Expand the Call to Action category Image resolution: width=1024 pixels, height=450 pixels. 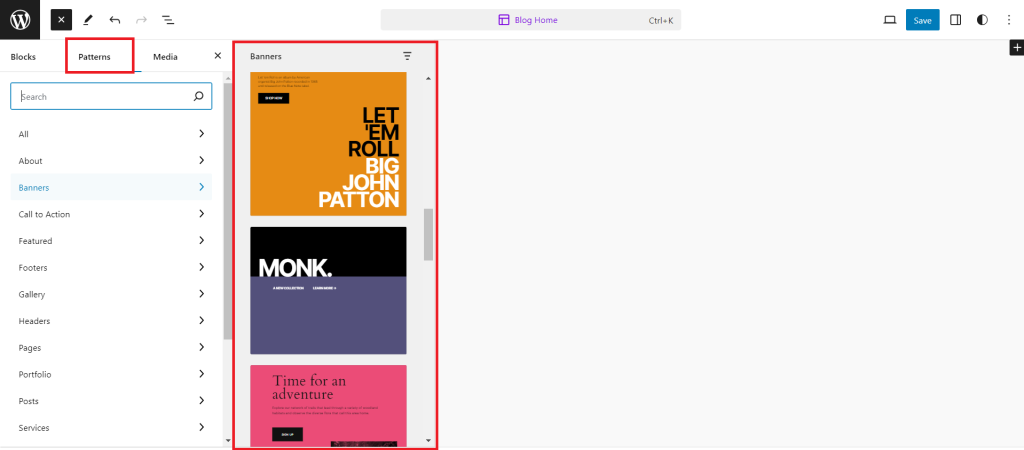(110, 214)
